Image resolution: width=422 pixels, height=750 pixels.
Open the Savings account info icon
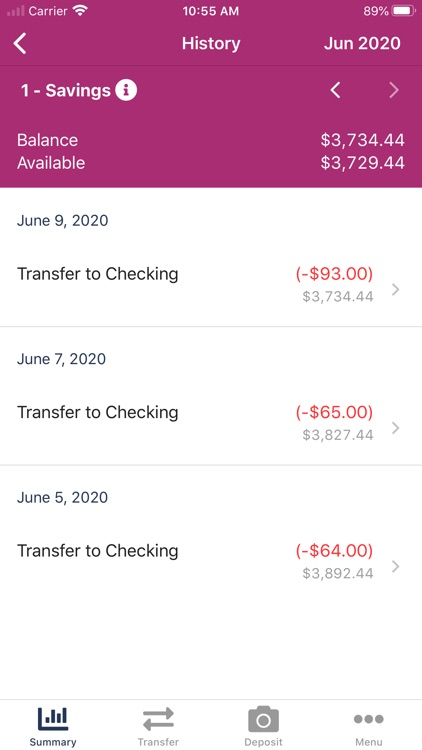[126, 90]
